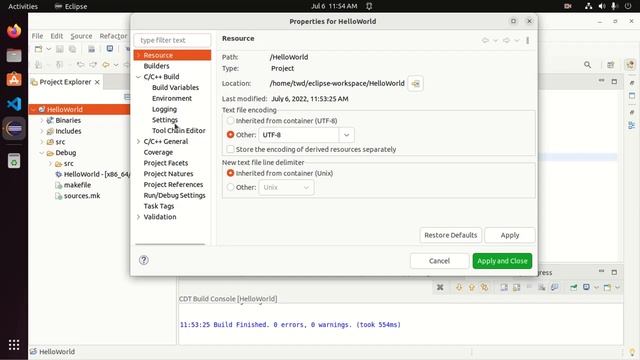
Task: Open the Files app in the dock
Action: click(x=14, y=55)
